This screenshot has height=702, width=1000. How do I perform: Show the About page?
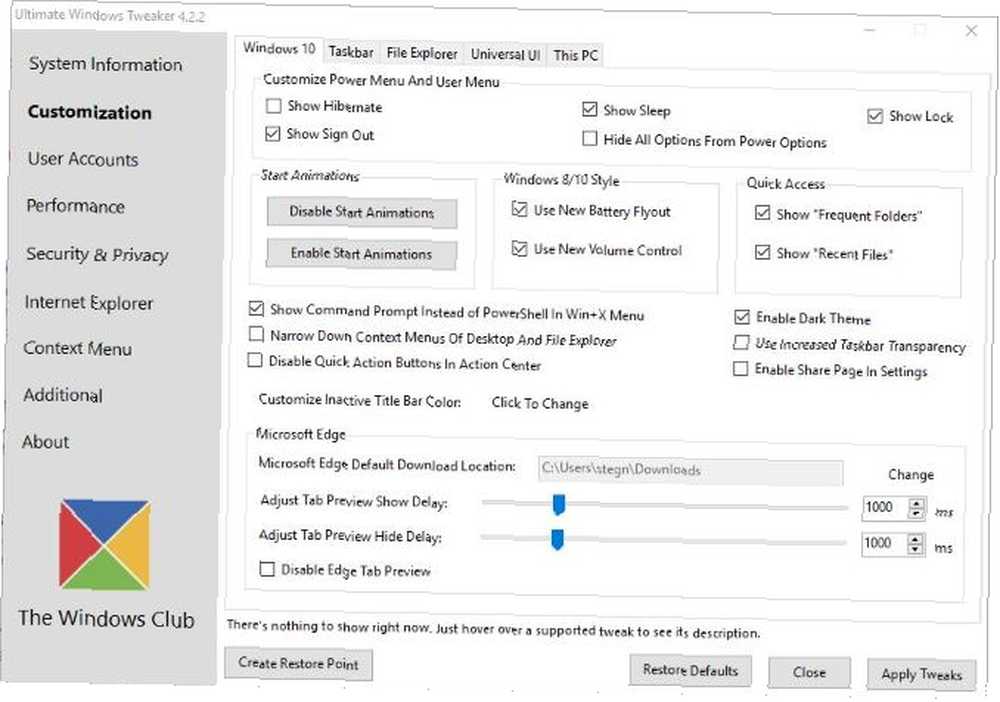click(45, 442)
